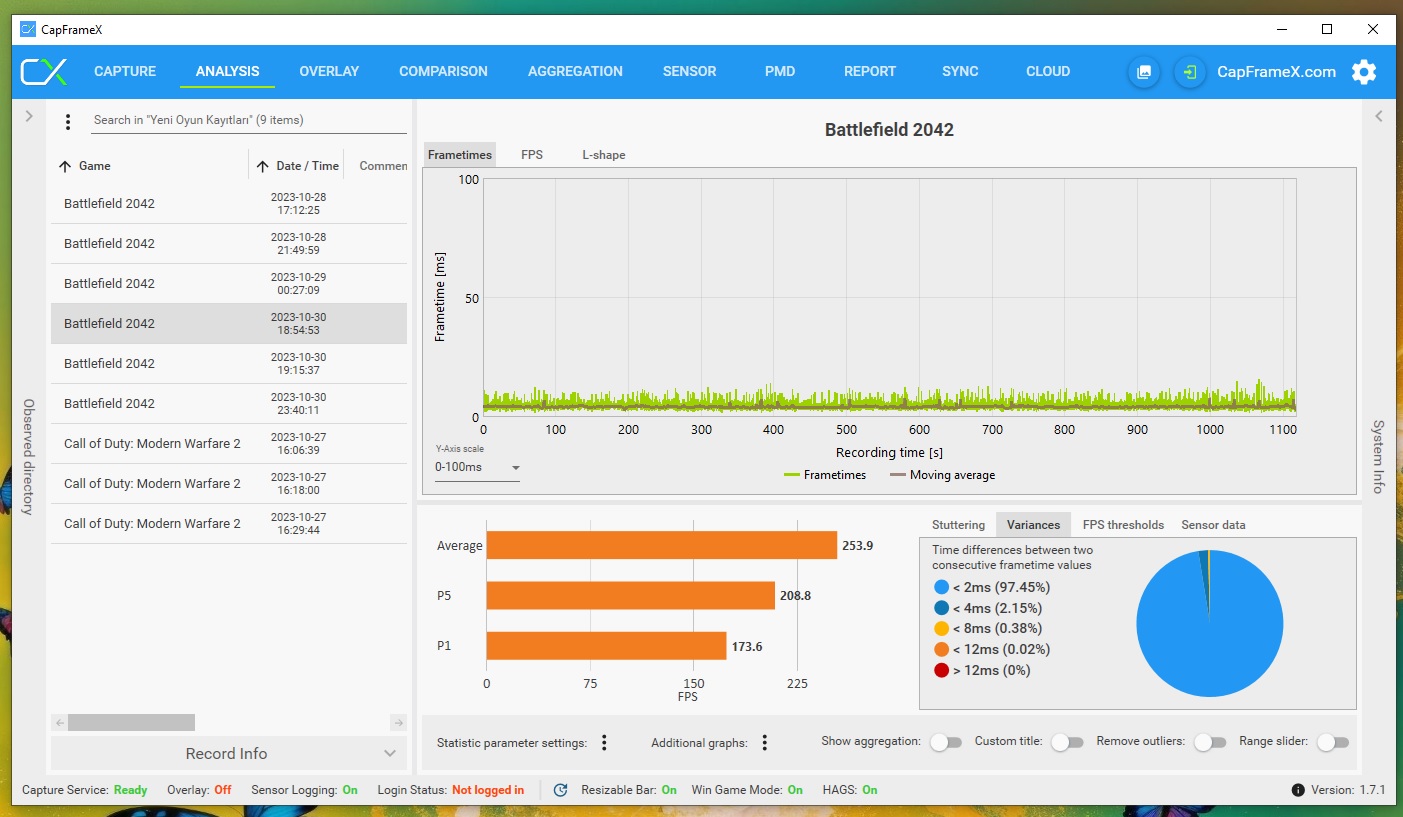1403x817 pixels.
Task: Click the record list scroll left arrow
Action: tap(59, 722)
